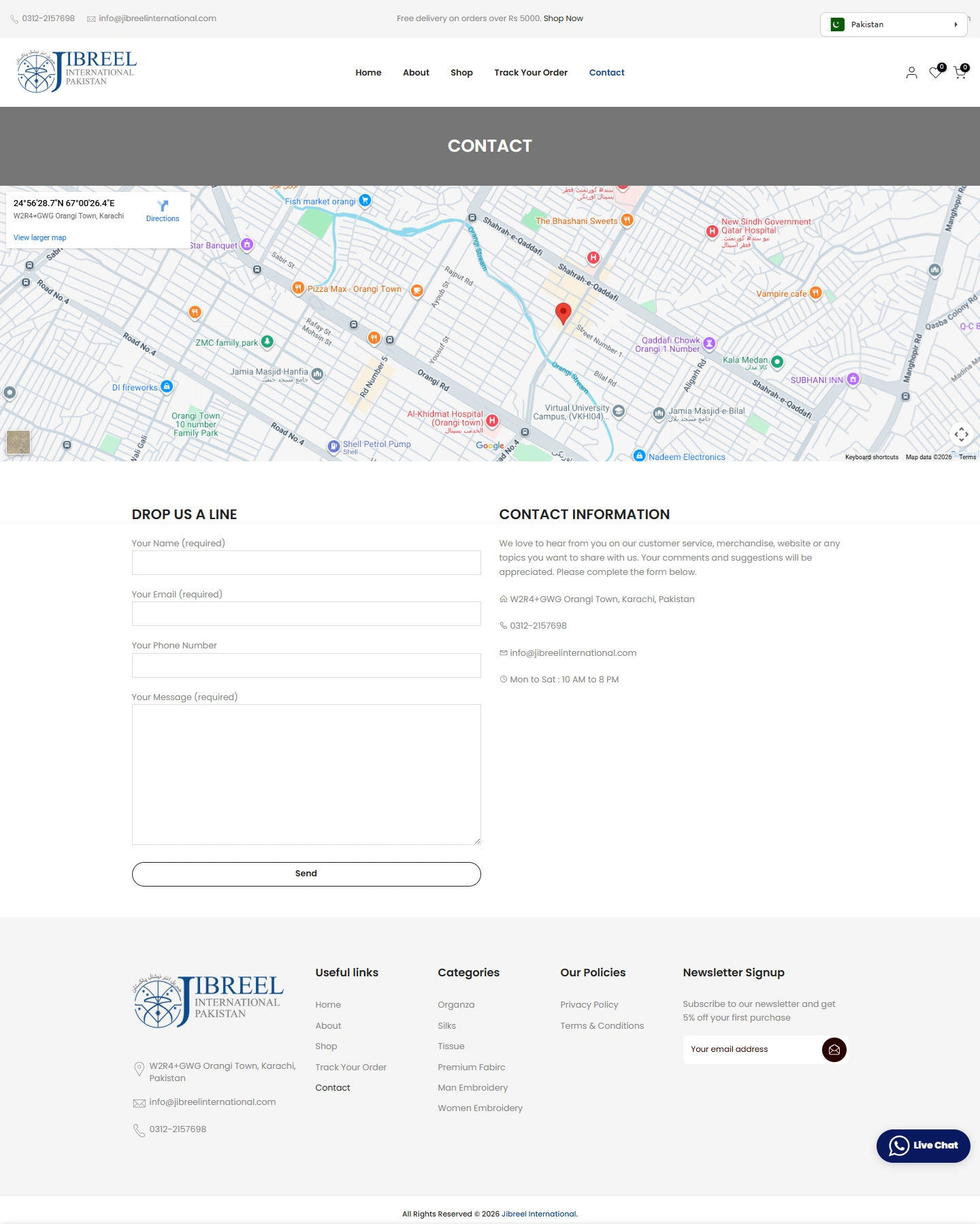Focus the Your Phone Number field
The image size is (980, 1224).
[306, 665]
